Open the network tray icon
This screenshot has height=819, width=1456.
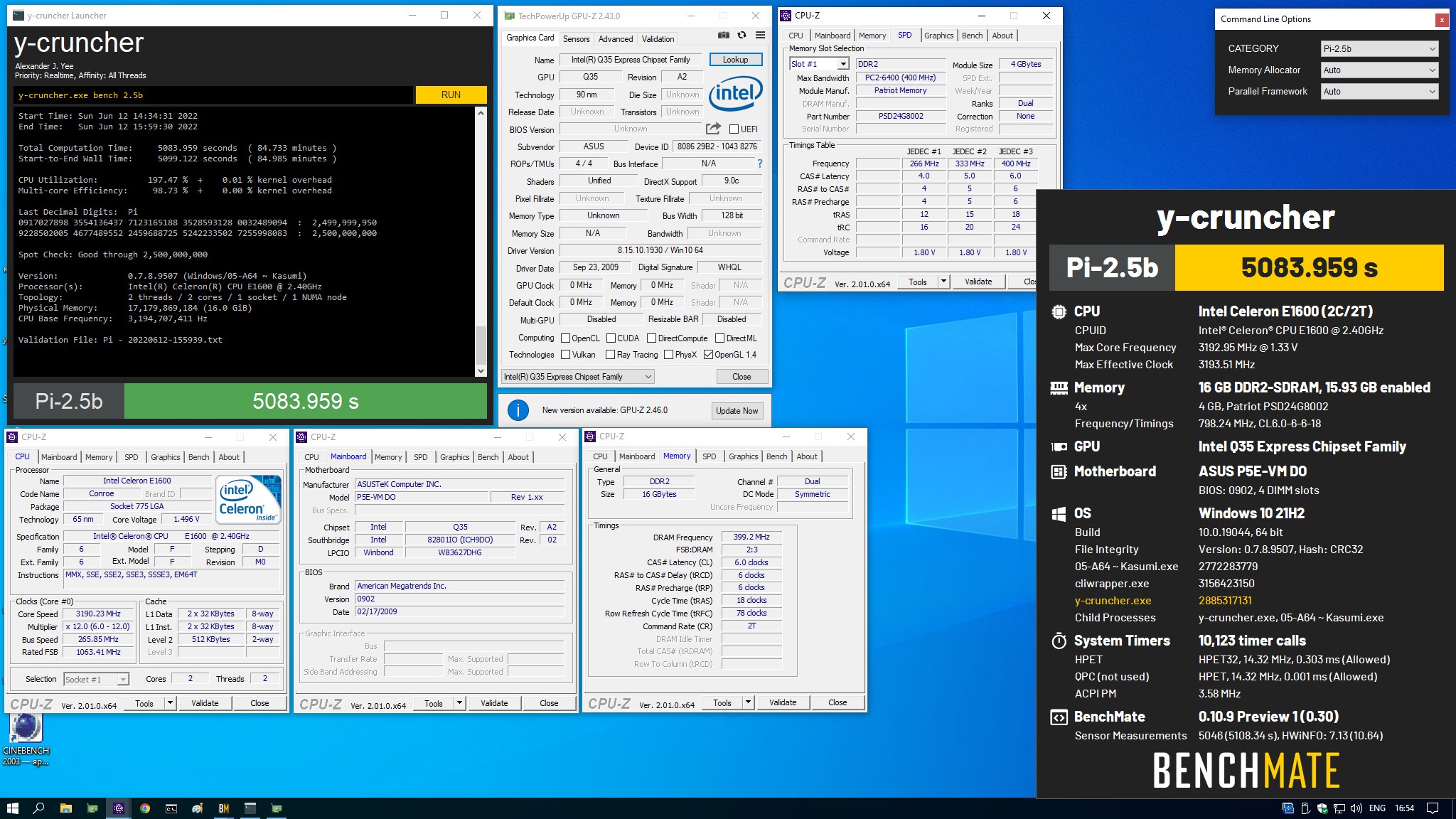click(x=1339, y=808)
